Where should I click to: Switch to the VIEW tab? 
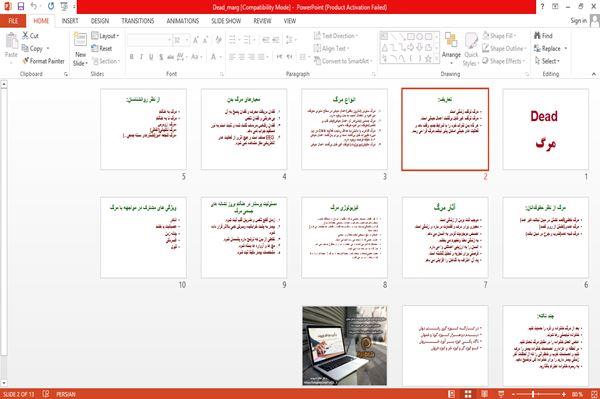290,21
